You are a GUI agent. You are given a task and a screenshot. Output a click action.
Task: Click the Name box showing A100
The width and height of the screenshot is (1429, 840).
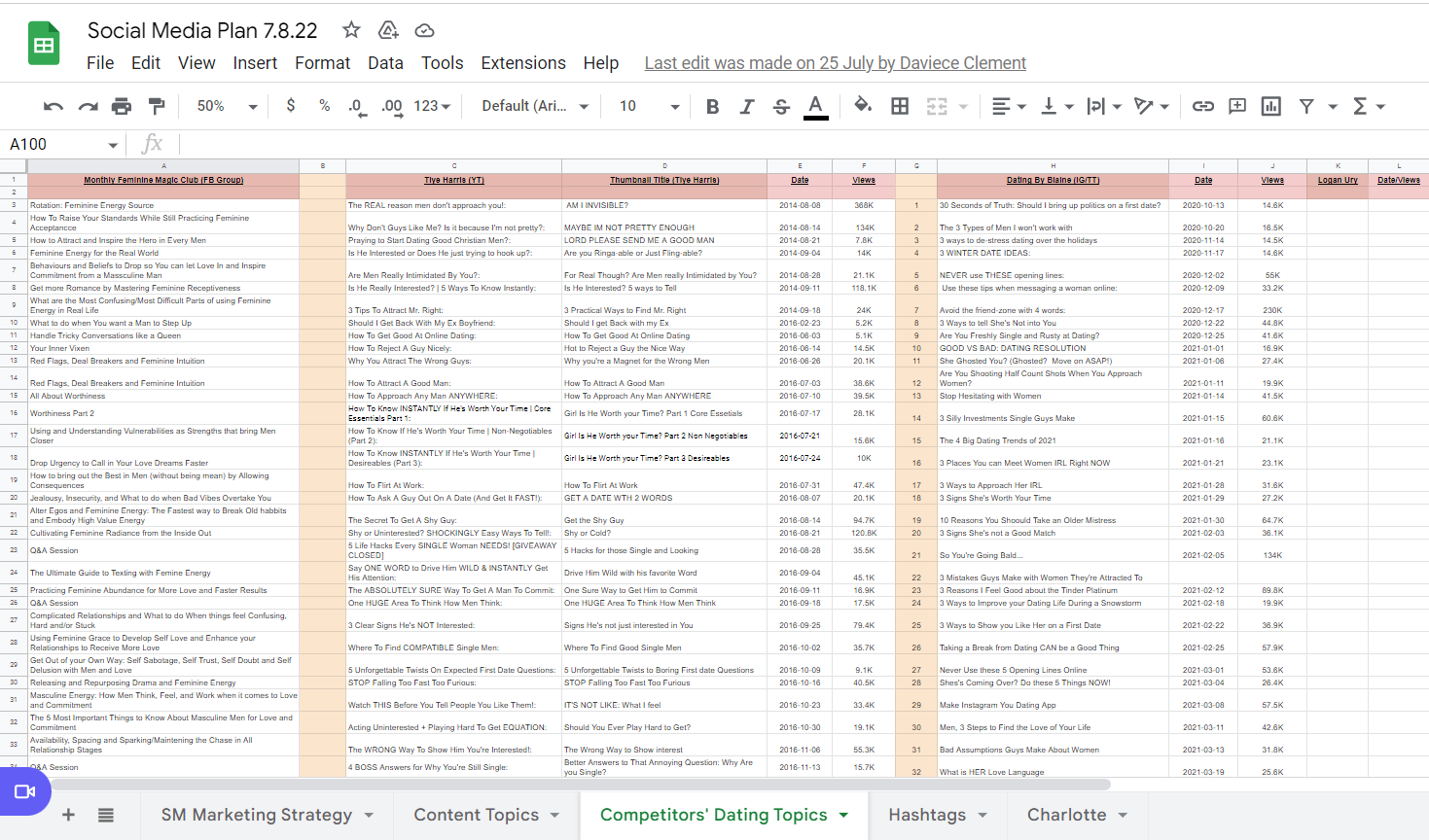tap(64, 145)
